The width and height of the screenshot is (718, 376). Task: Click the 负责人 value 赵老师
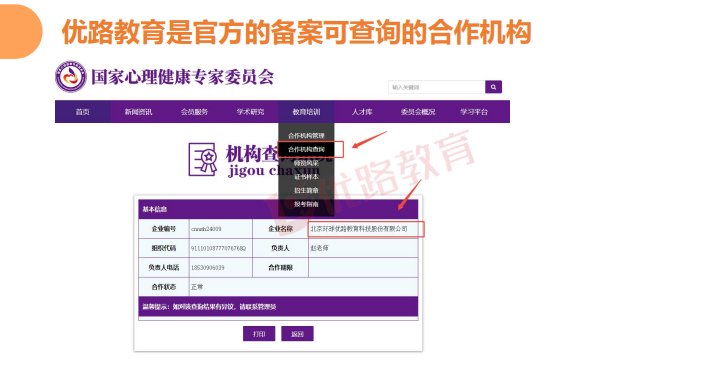[x=319, y=248]
